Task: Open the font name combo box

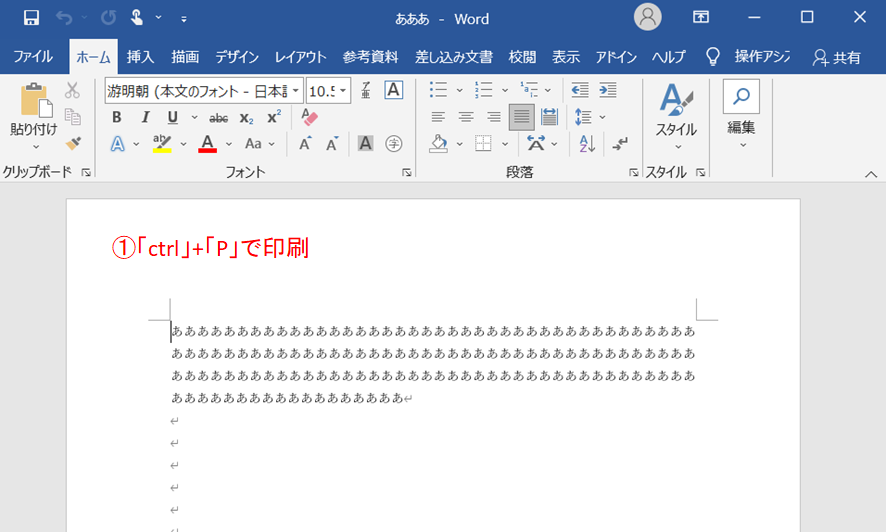Action: tap(203, 90)
